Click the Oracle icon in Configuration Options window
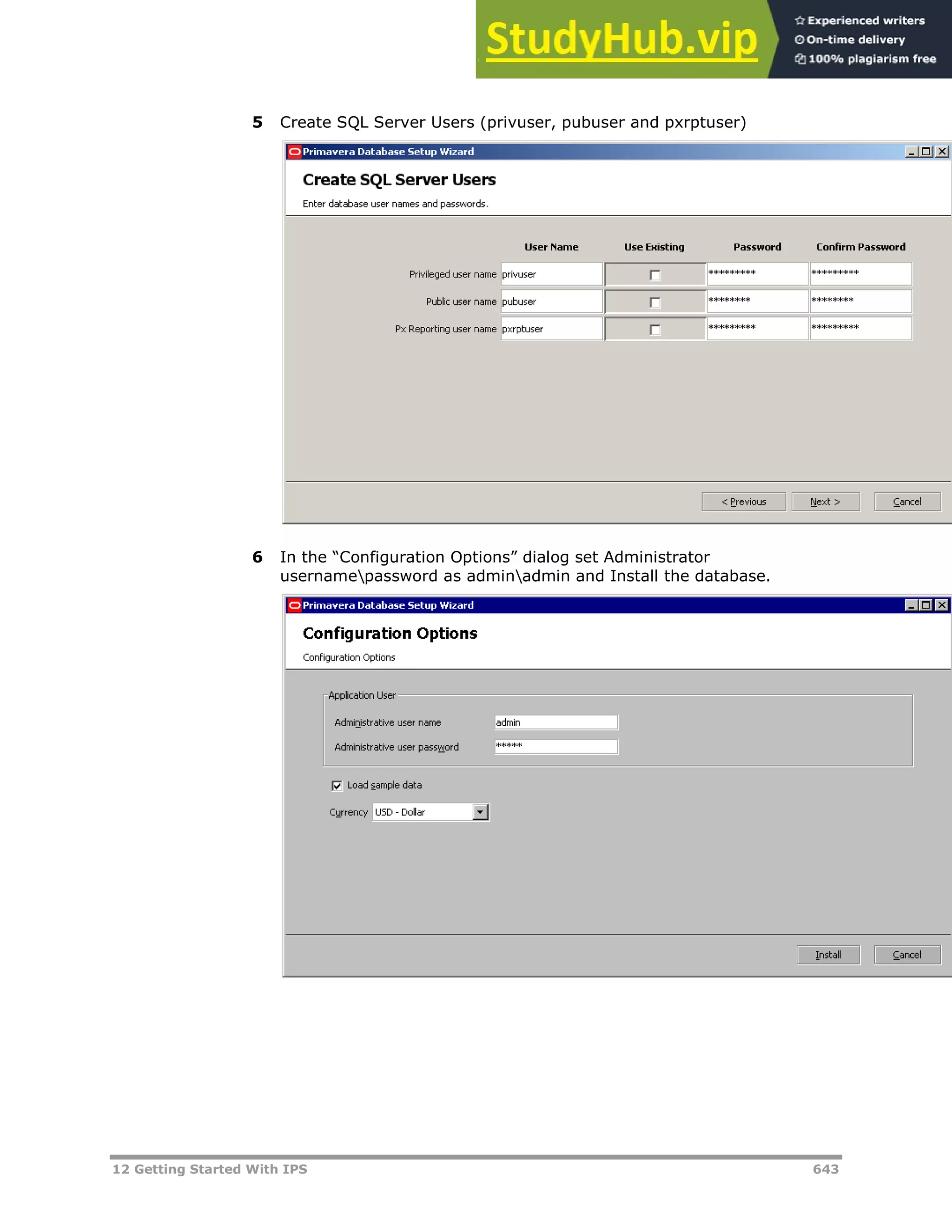 point(294,605)
